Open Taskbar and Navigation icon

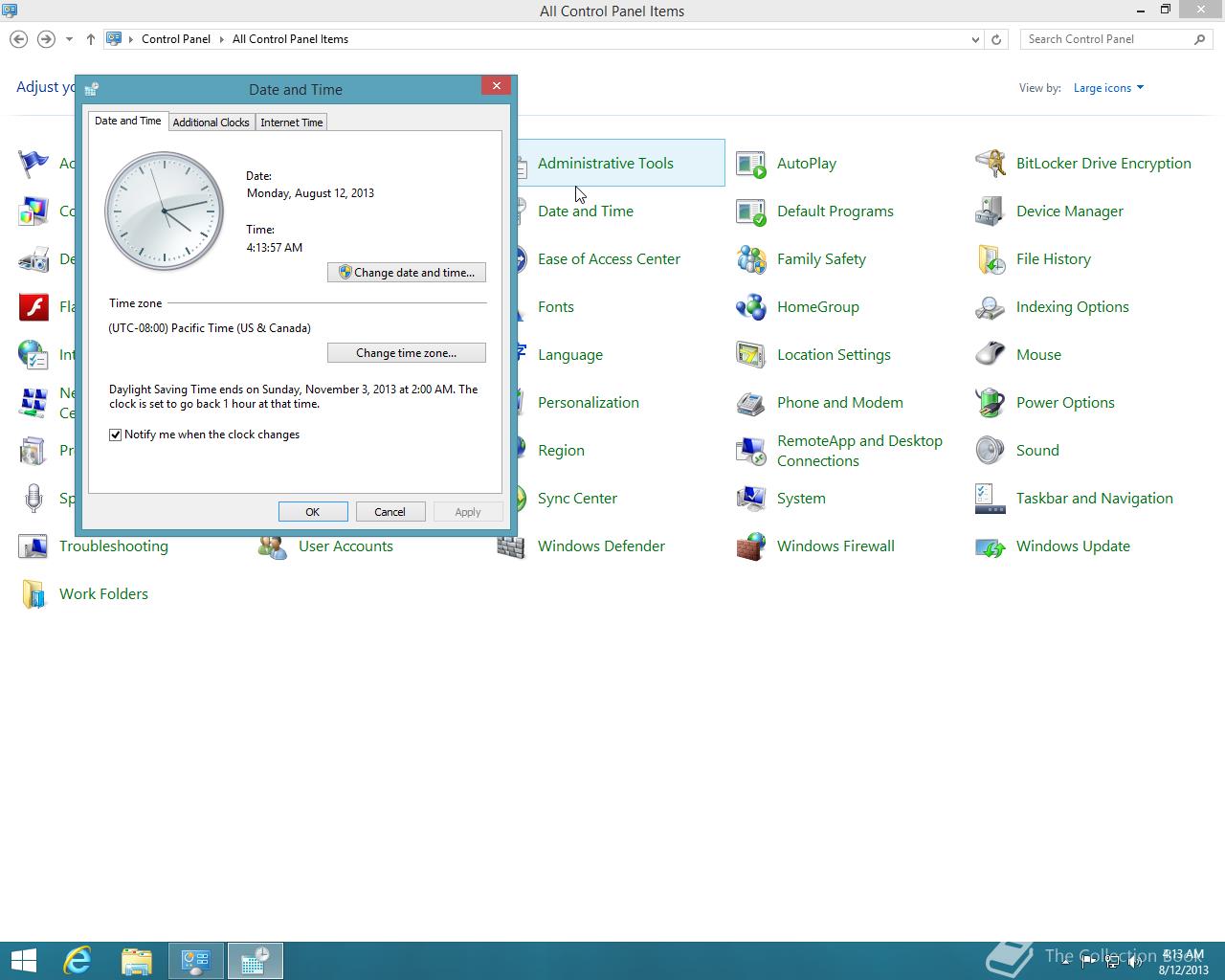(991, 499)
